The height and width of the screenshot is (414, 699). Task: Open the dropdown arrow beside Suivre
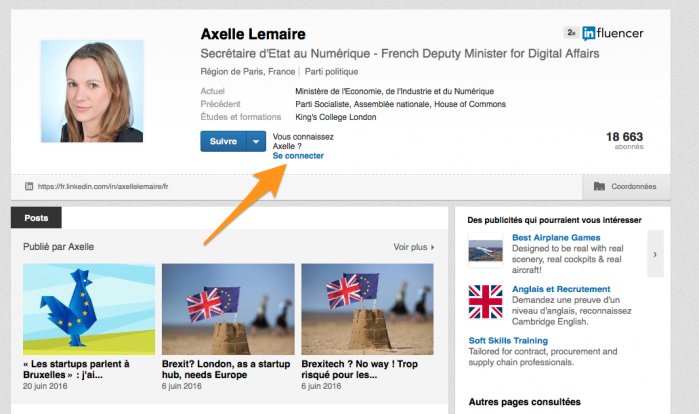click(x=256, y=141)
